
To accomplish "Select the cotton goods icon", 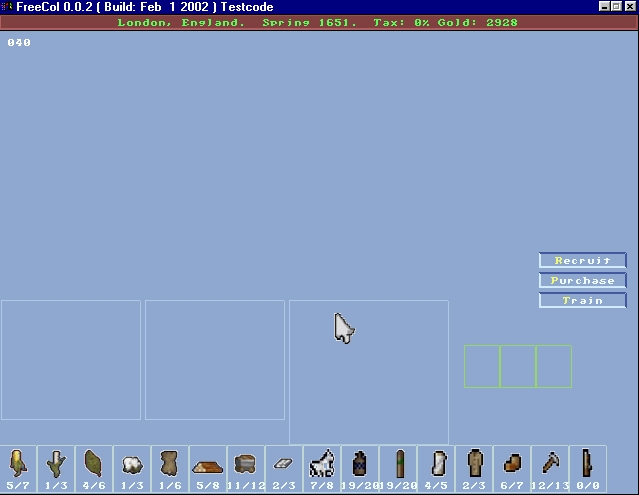I will (x=132, y=465).
